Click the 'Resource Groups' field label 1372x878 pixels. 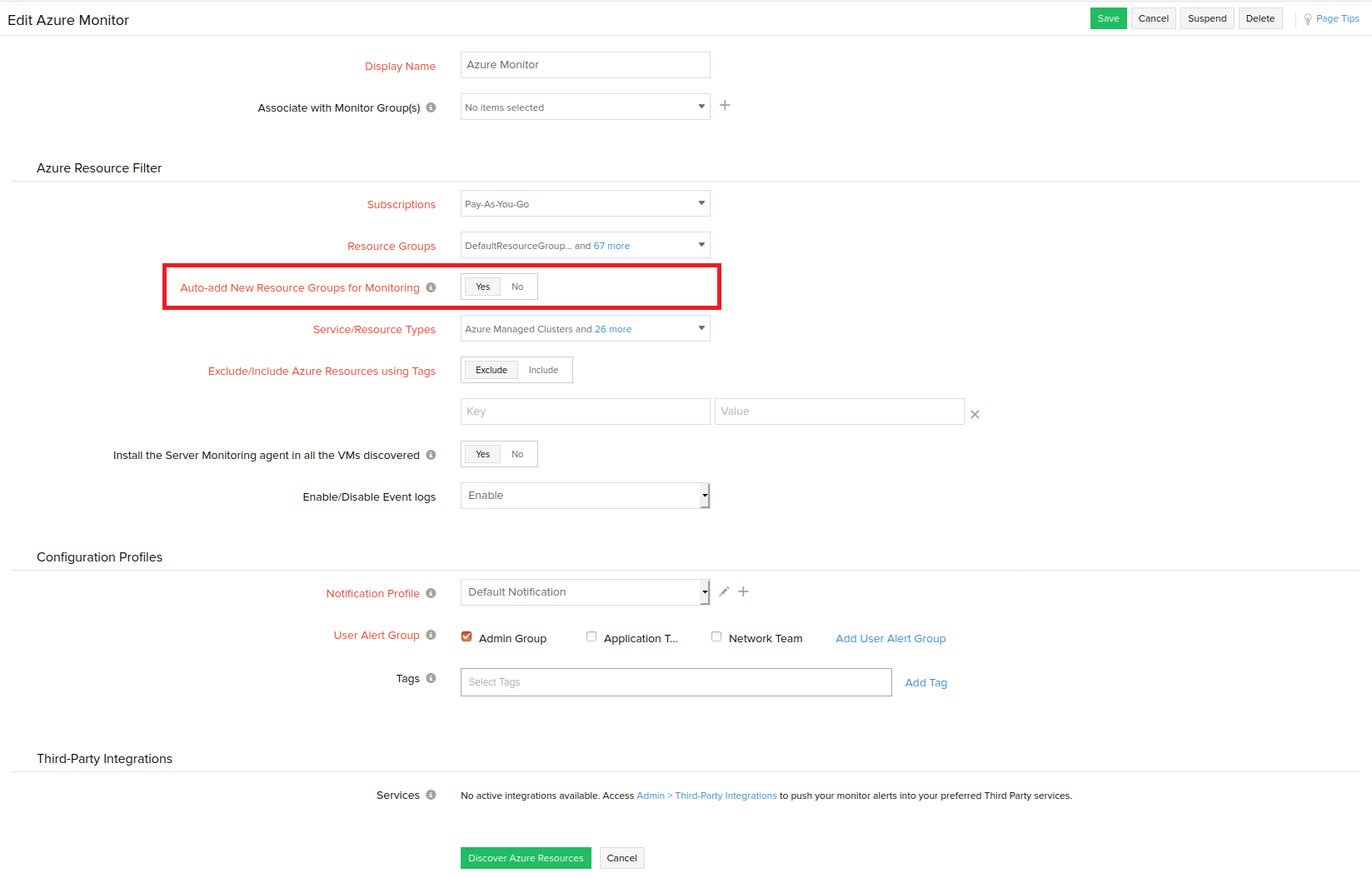click(392, 246)
